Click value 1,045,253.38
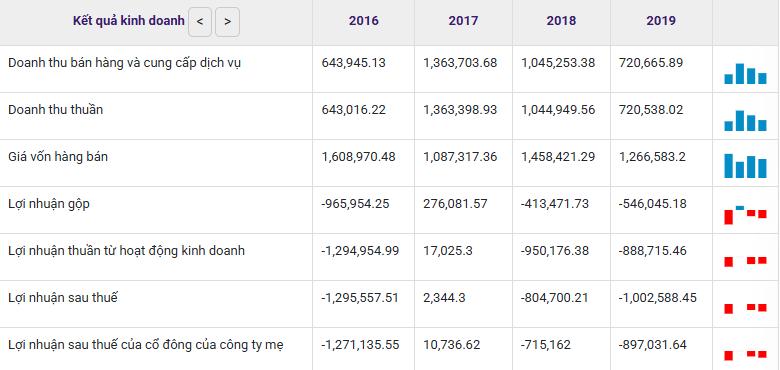This screenshot has height=370, width=780. pyautogui.click(x=558, y=63)
